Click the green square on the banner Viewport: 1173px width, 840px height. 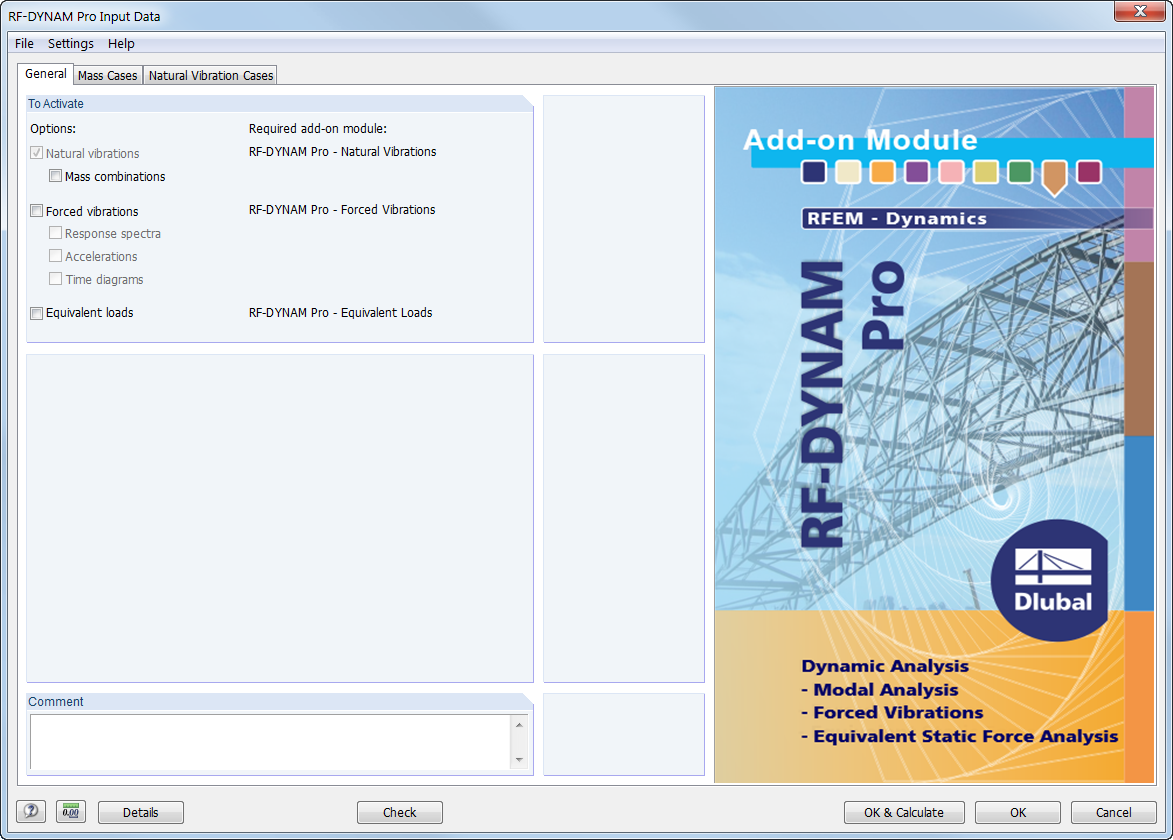coord(1020,172)
